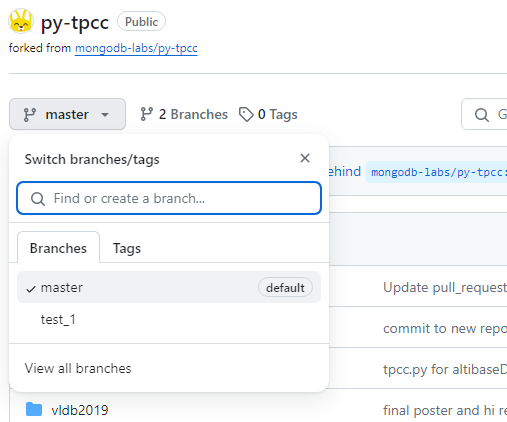This screenshot has height=422, width=507.
Task: Click the repository owner avatar
Action: click(21, 21)
